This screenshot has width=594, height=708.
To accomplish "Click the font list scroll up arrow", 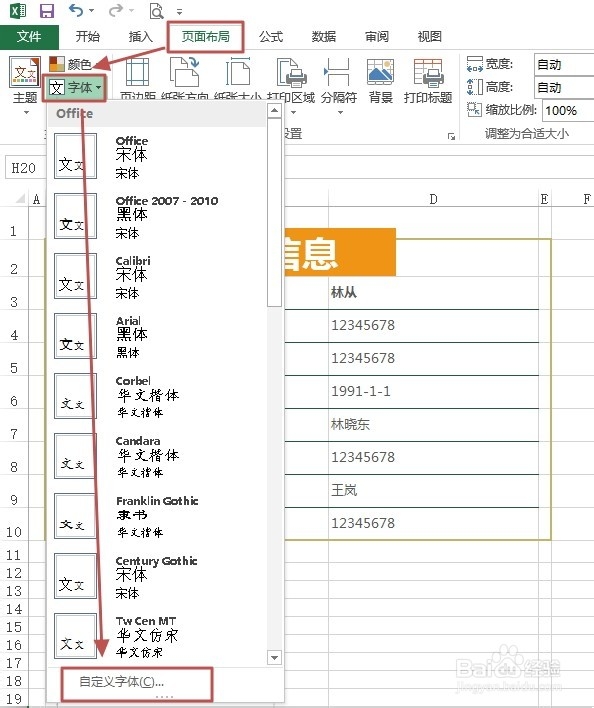I will click(274, 111).
